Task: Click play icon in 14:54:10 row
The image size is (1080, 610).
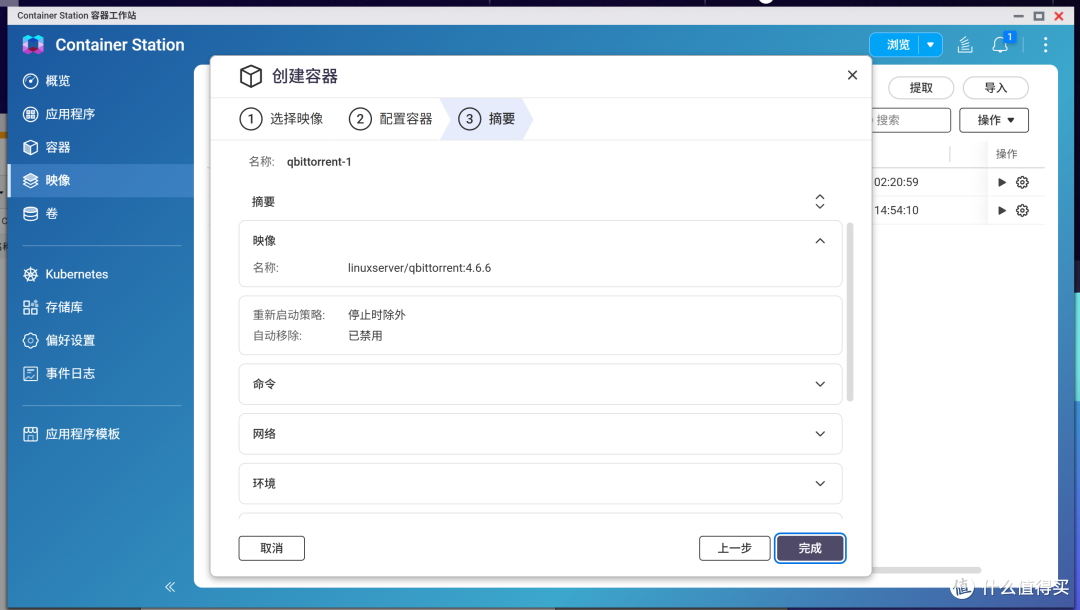Action: [1002, 210]
